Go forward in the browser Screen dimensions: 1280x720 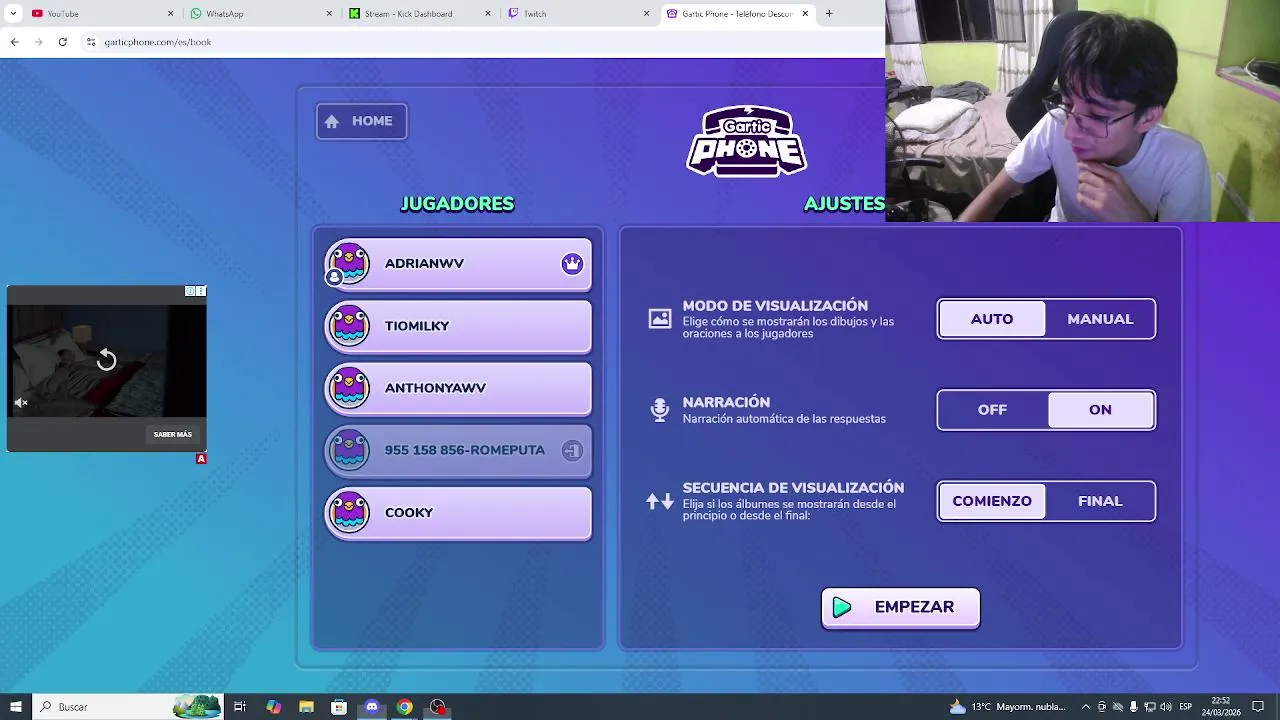38,42
